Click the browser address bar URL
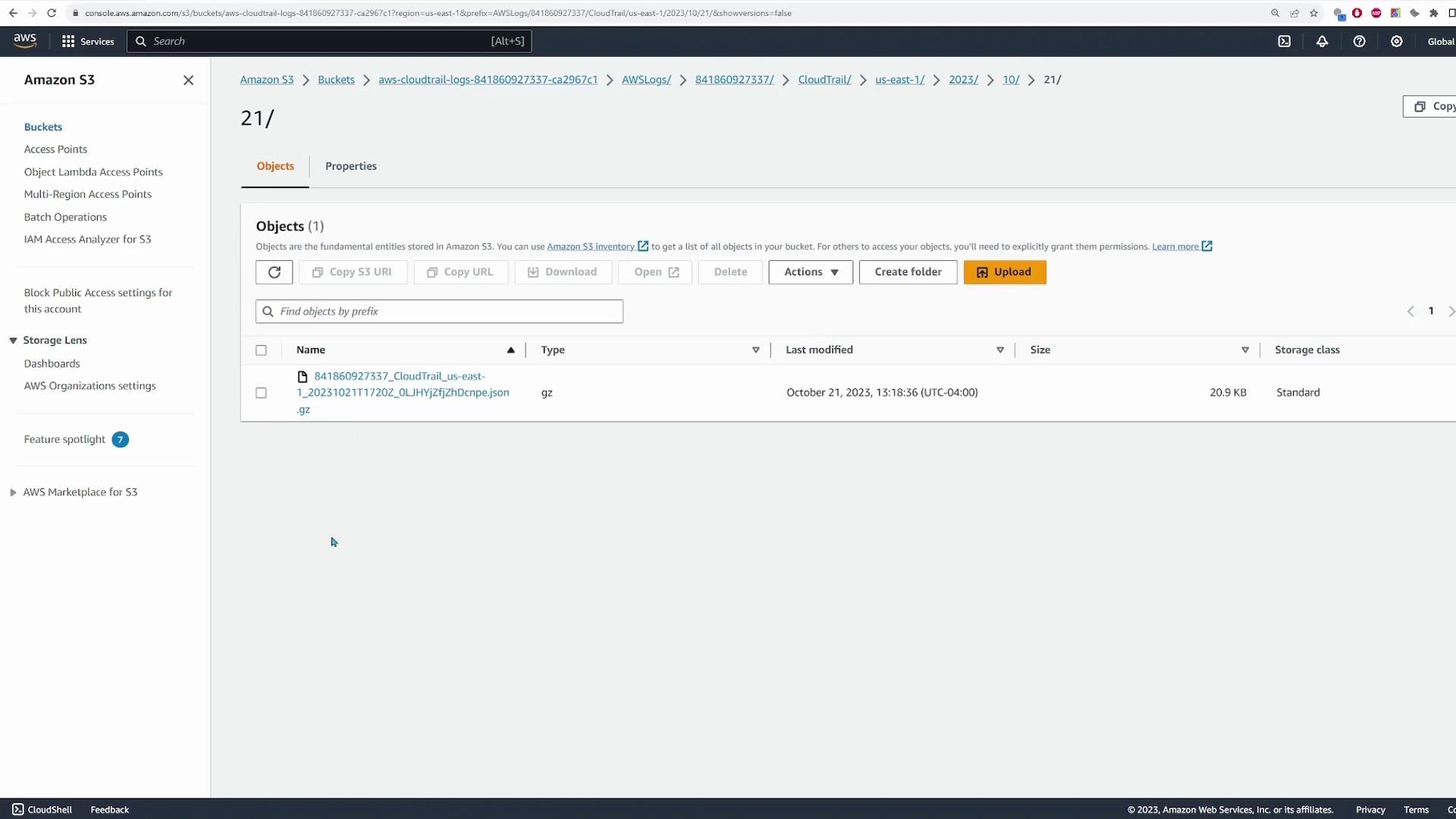1456x819 pixels. pyautogui.click(x=438, y=13)
